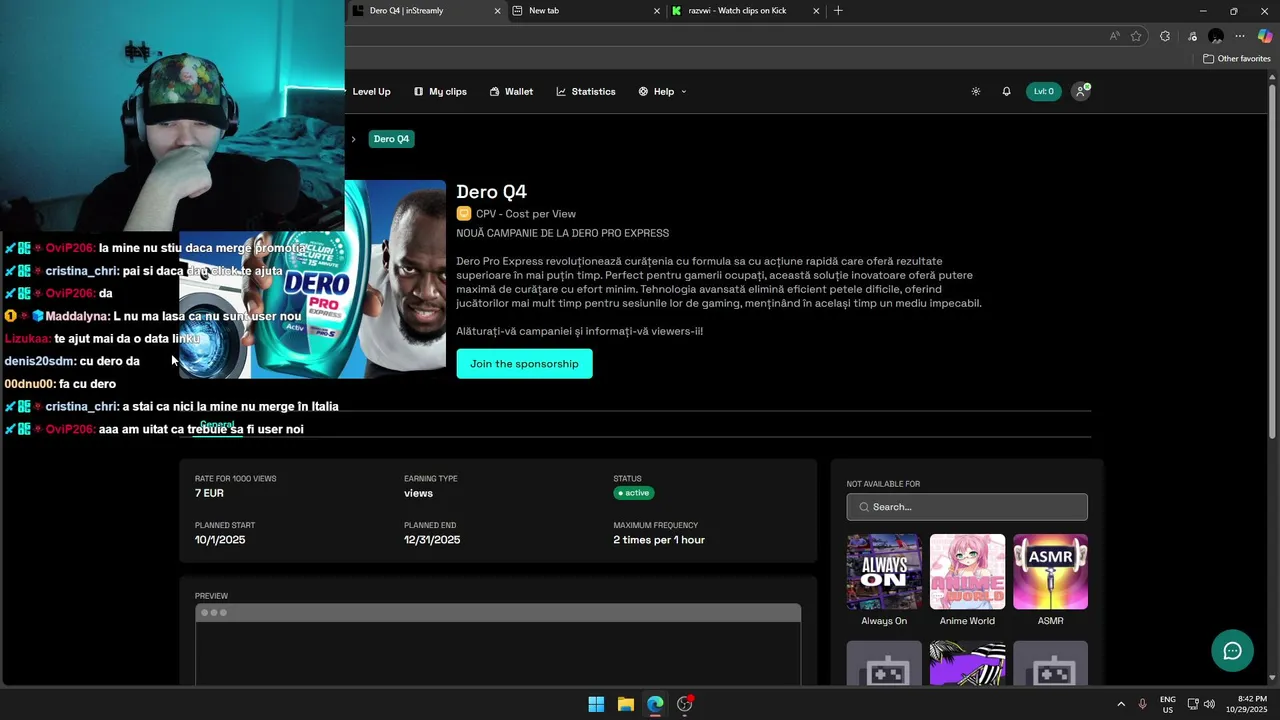Open the Wallet page

[511, 91]
